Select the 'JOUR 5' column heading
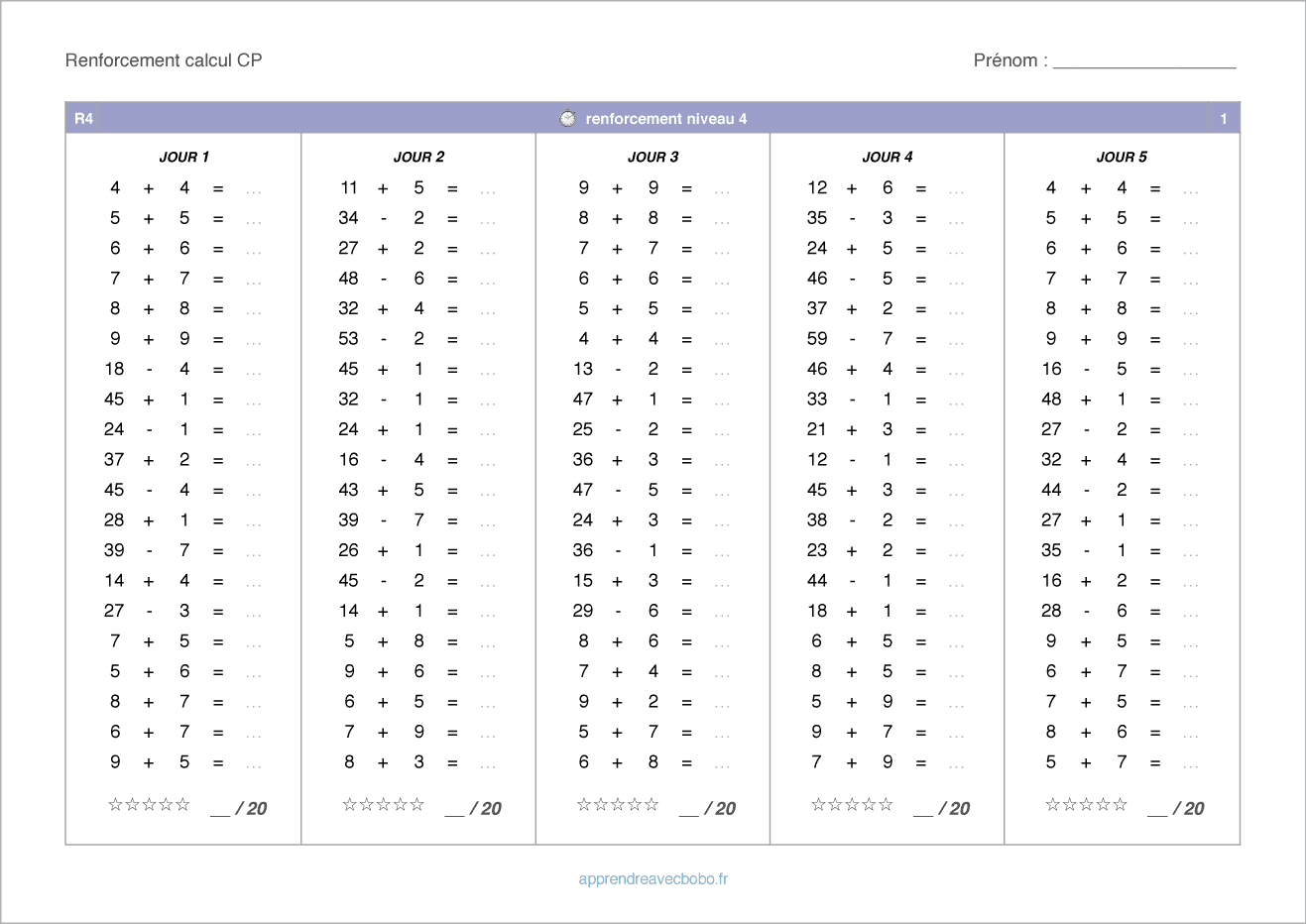 pyautogui.click(x=1122, y=157)
